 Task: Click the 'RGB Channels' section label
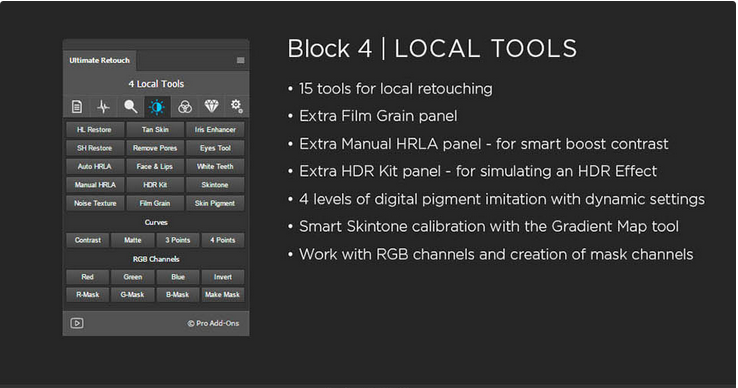tap(156, 259)
